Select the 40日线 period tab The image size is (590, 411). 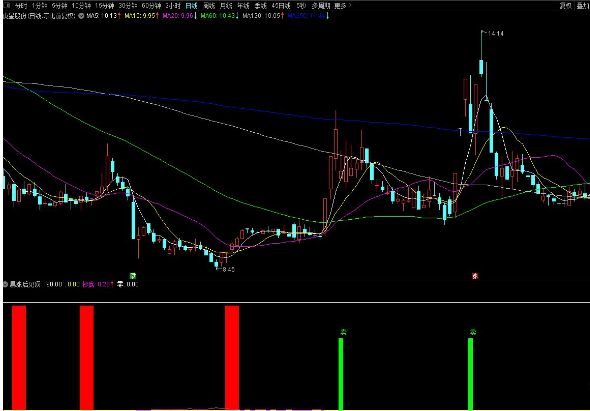pos(281,6)
